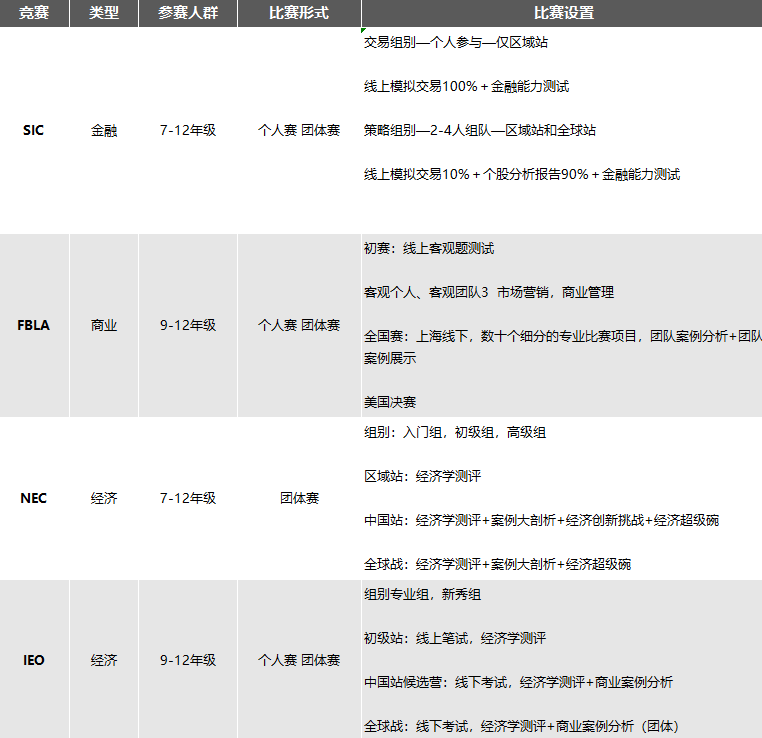
Task: Click 个人赛 团体赛 in SIC row
Action: pos(299,130)
